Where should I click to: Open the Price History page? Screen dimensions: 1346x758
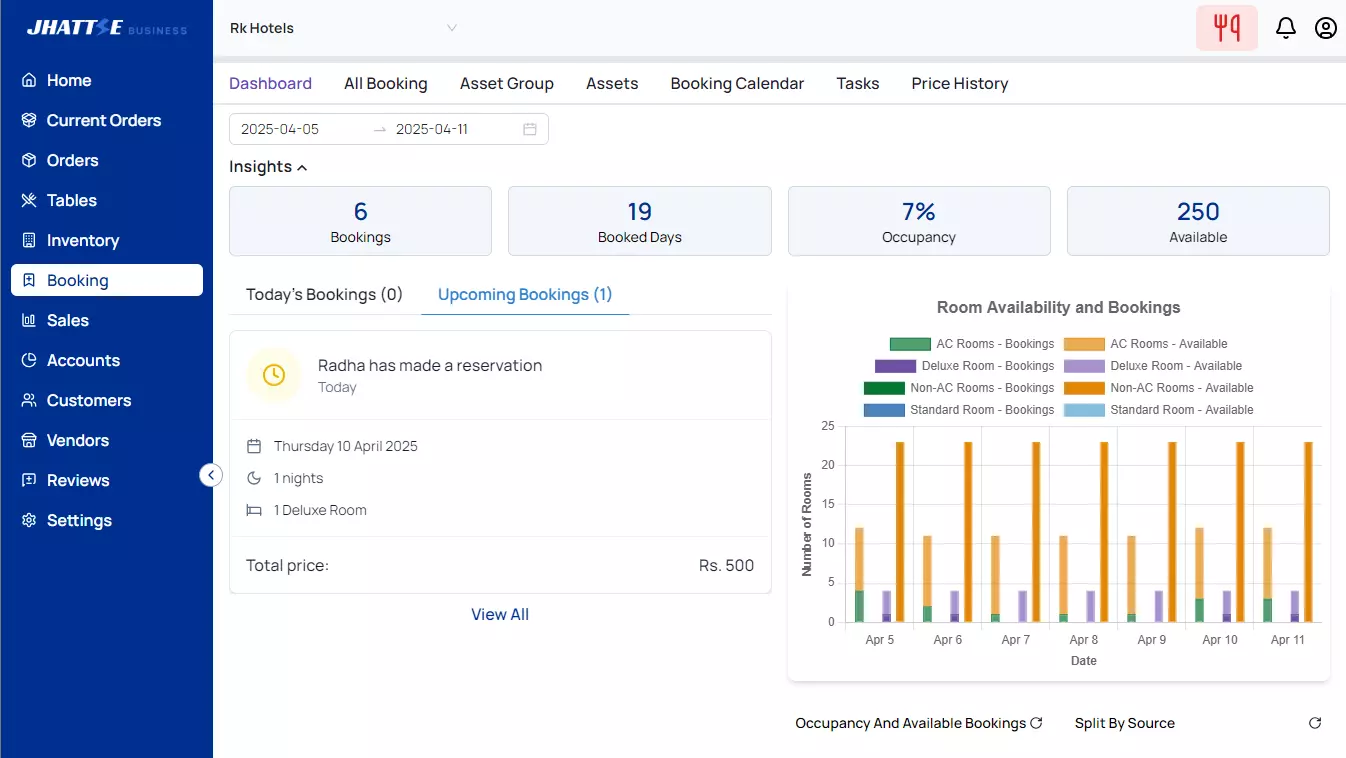pos(959,83)
